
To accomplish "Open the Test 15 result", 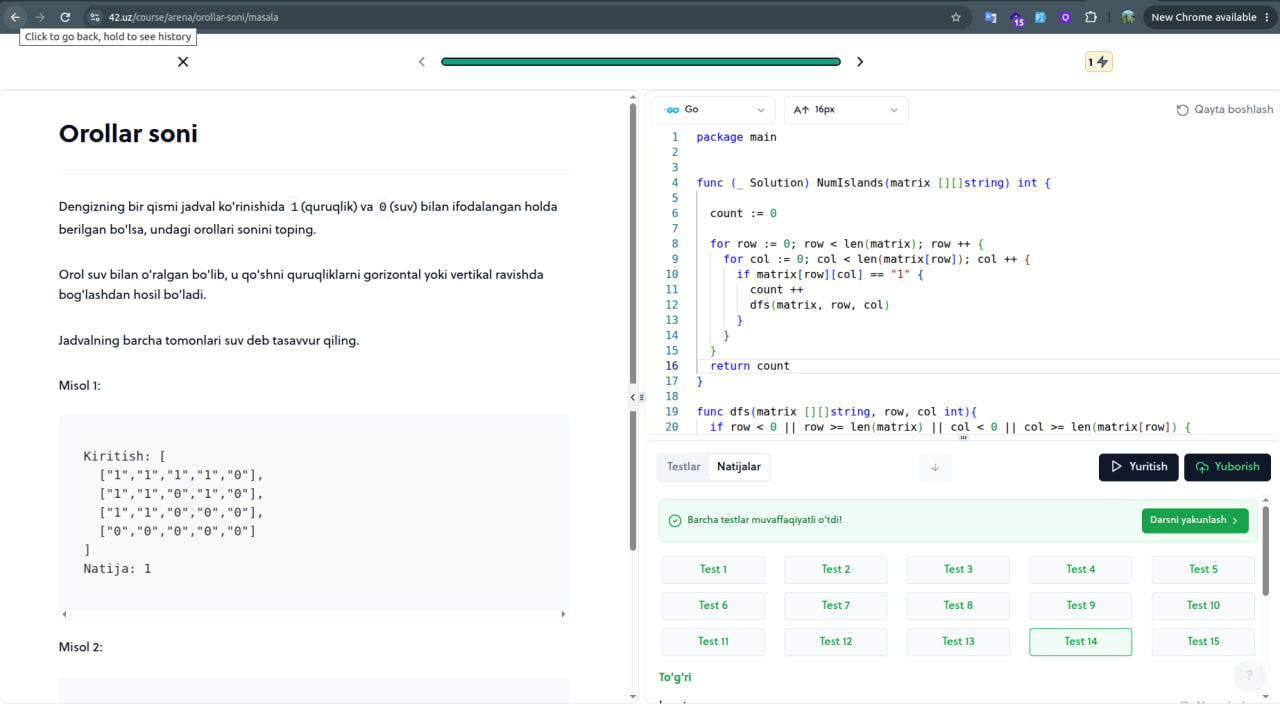I will [x=1203, y=642].
